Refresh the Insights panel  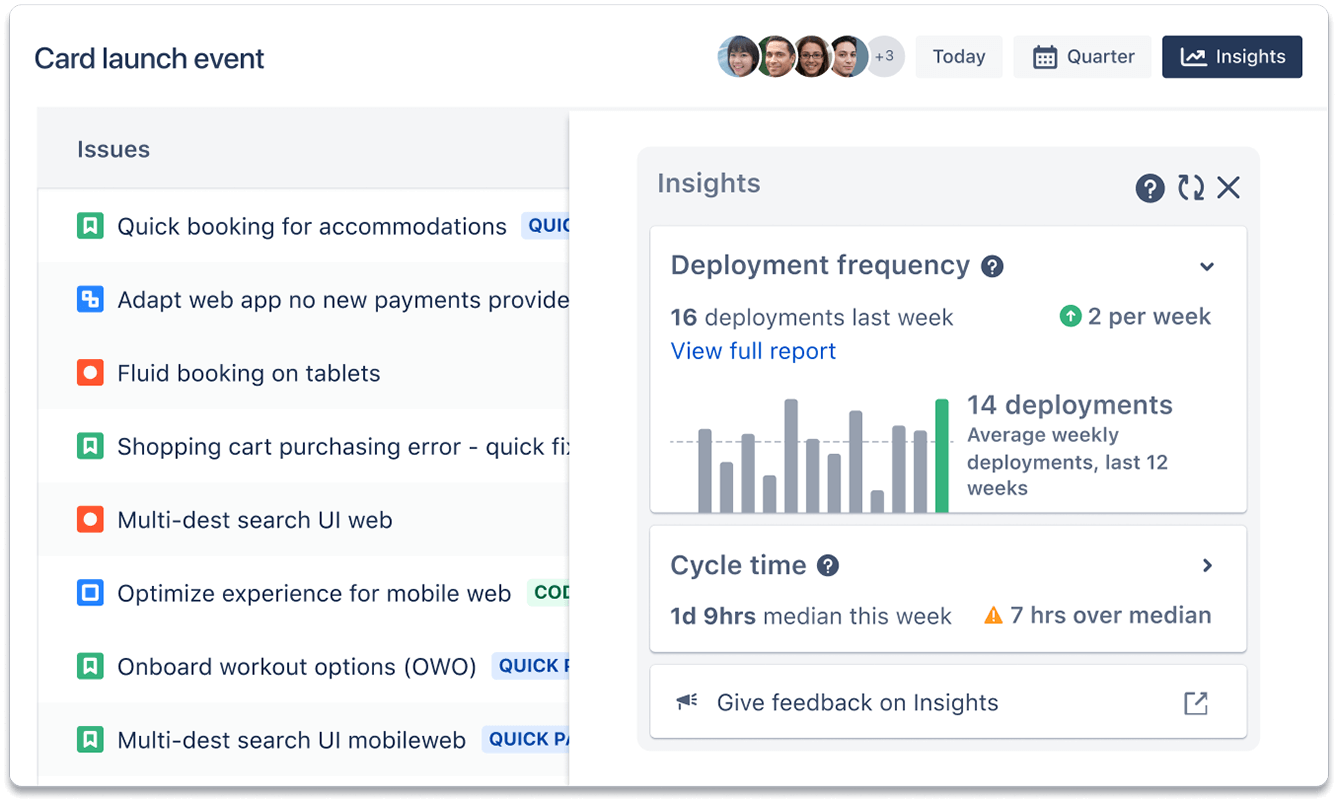click(x=1191, y=187)
